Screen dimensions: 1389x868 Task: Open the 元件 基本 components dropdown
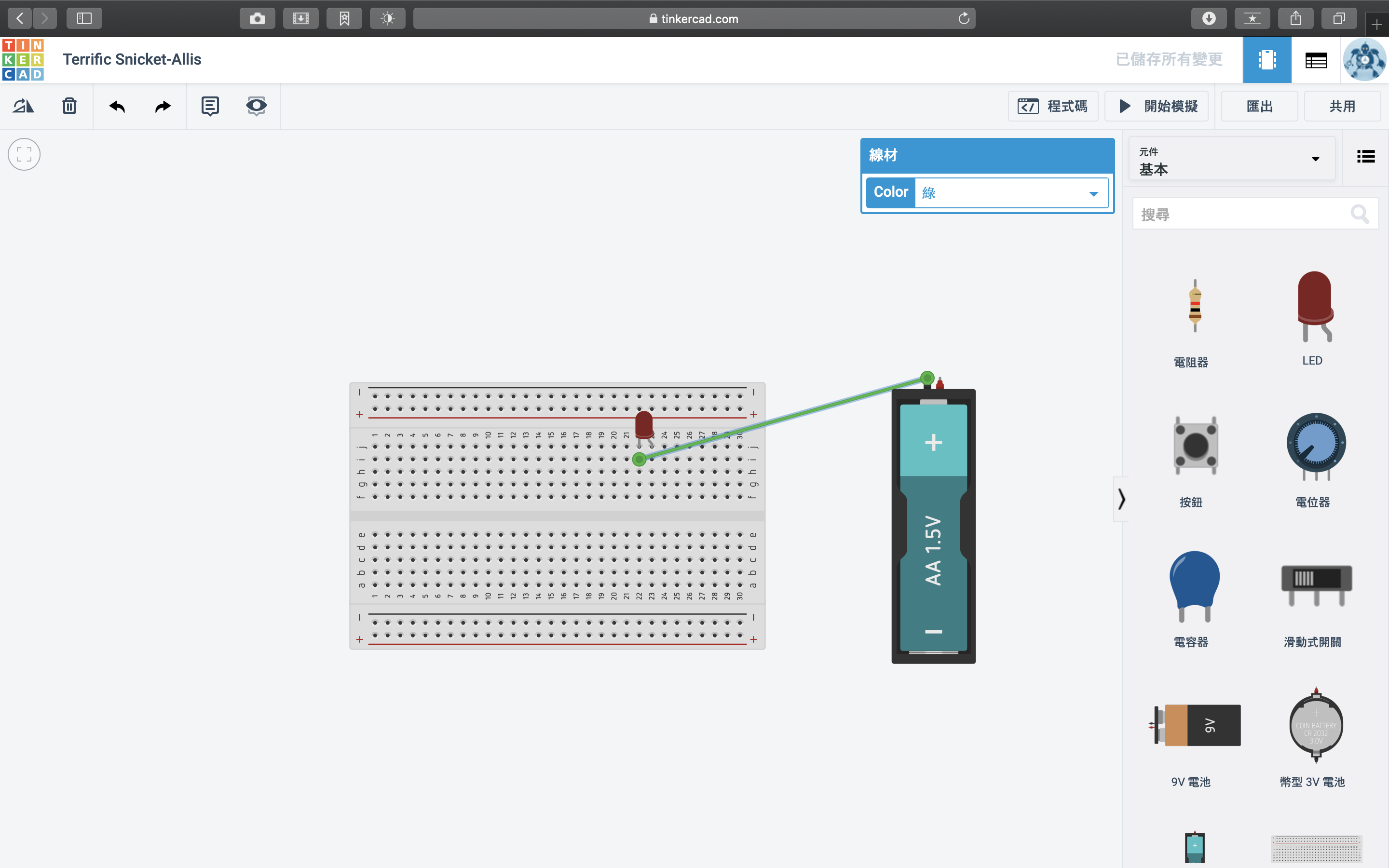1232,160
